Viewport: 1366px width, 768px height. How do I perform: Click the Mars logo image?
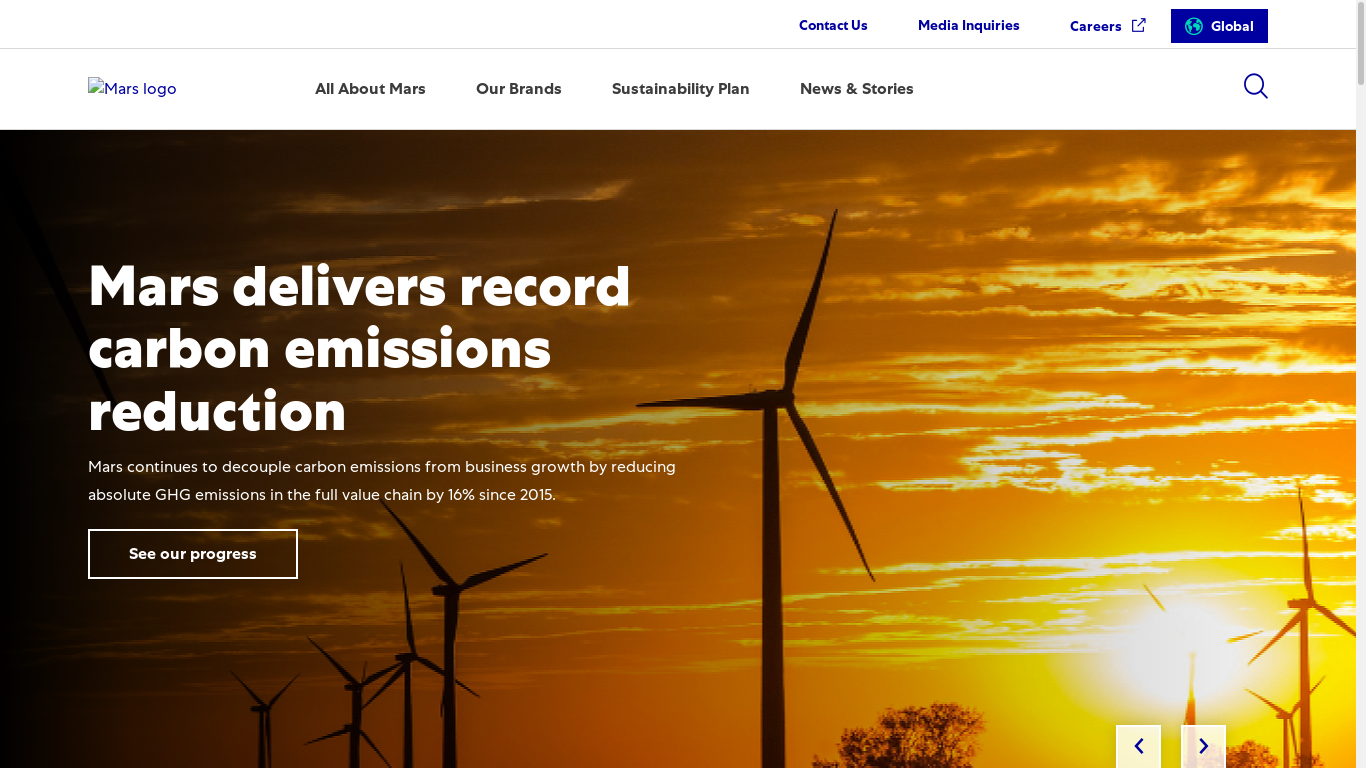click(132, 88)
